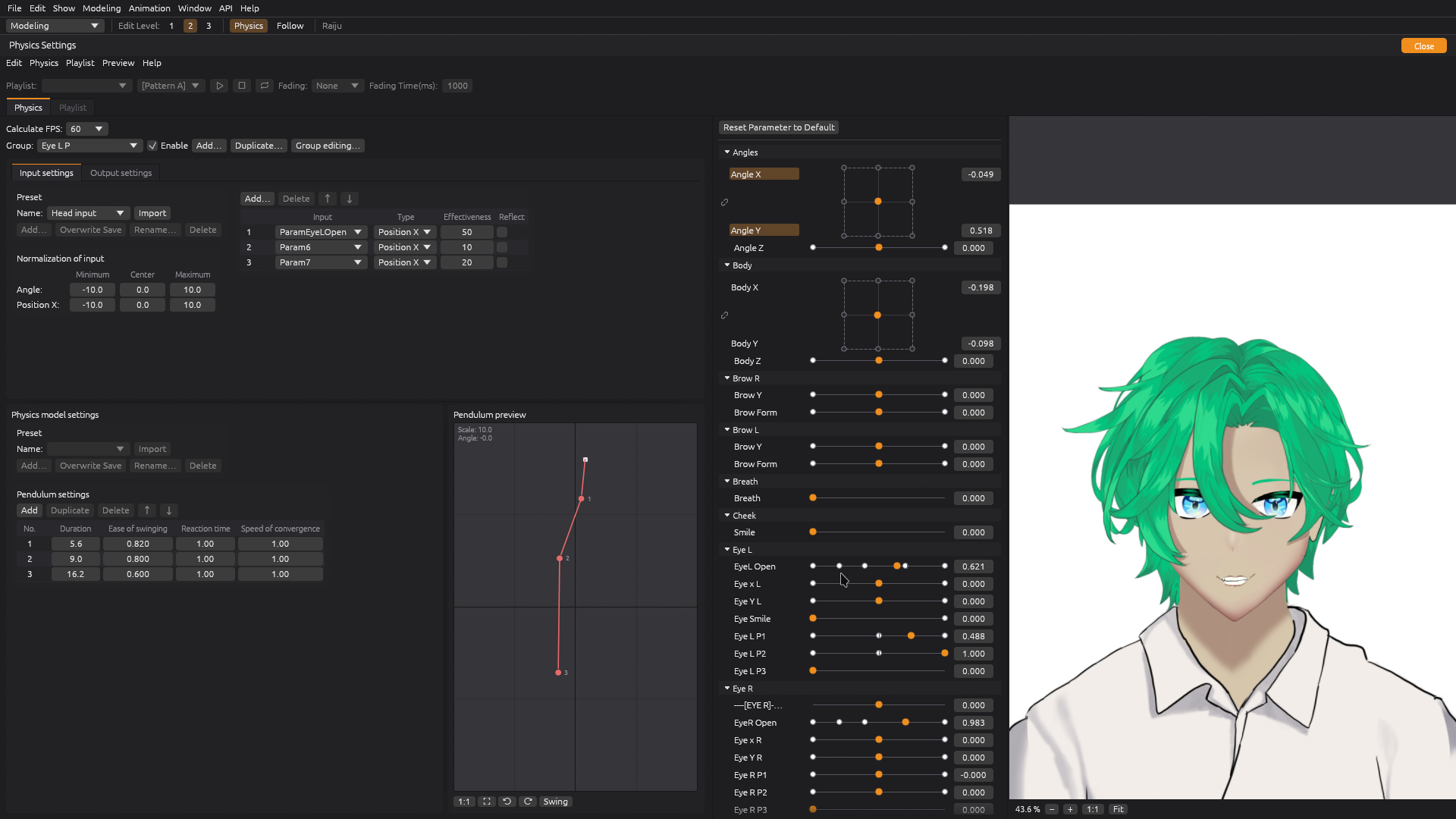Collapse the Angles parameter group
1456x819 pixels.
(x=727, y=152)
